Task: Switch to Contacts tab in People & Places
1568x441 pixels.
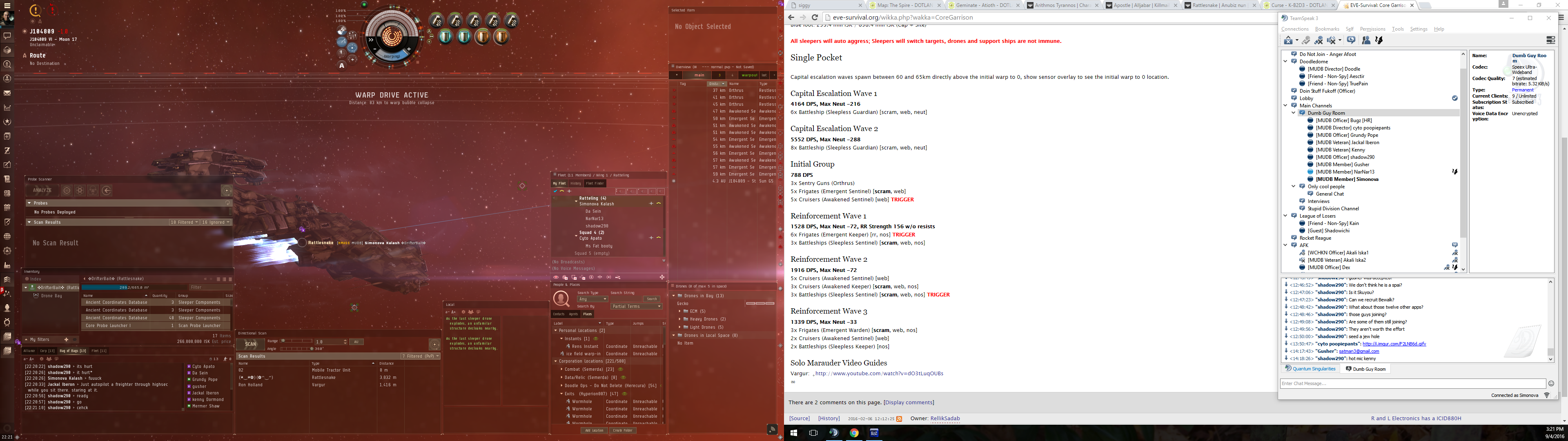Action: tap(558, 314)
